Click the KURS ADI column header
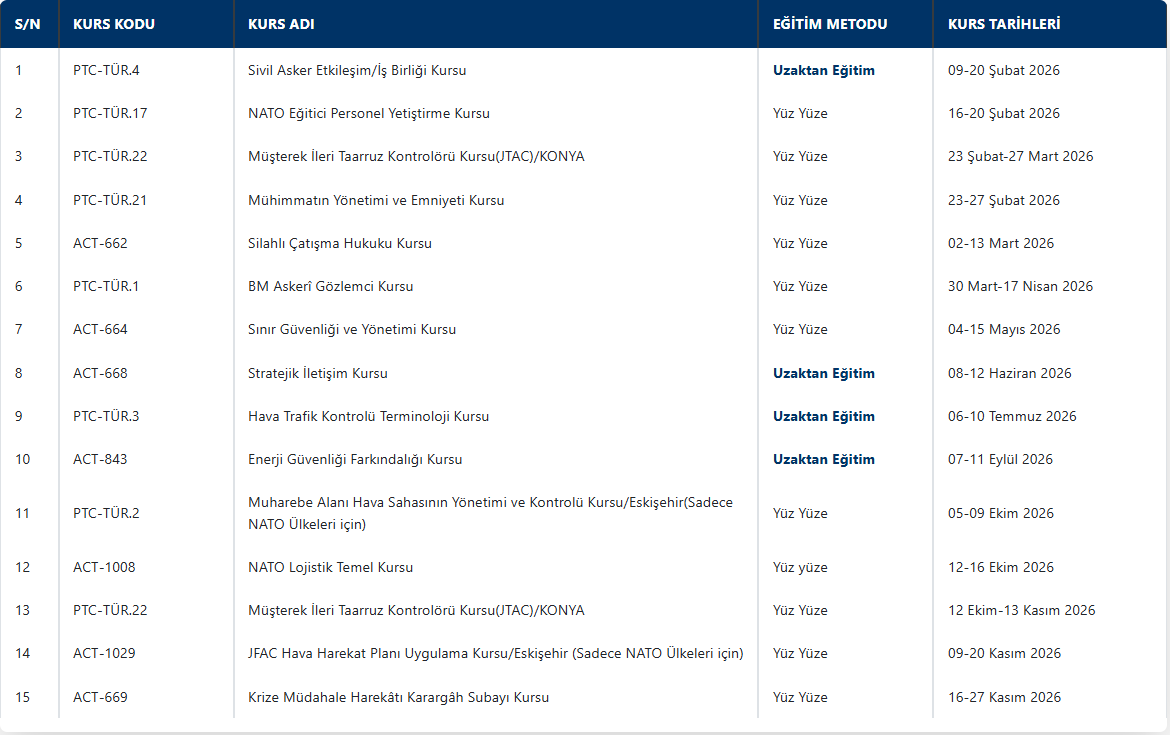The image size is (1170, 735). click(281, 24)
